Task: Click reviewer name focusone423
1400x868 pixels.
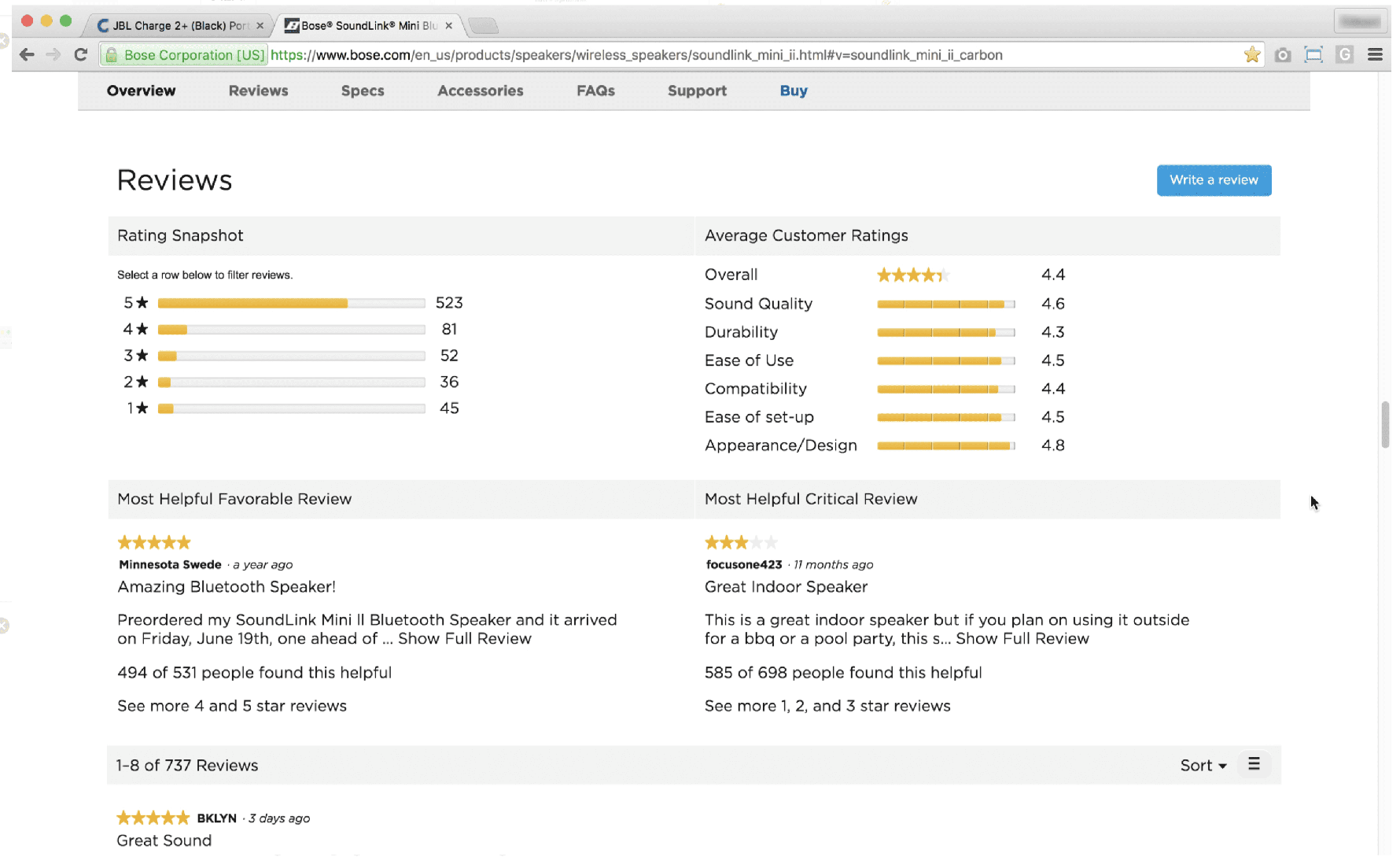Action: [x=744, y=564]
